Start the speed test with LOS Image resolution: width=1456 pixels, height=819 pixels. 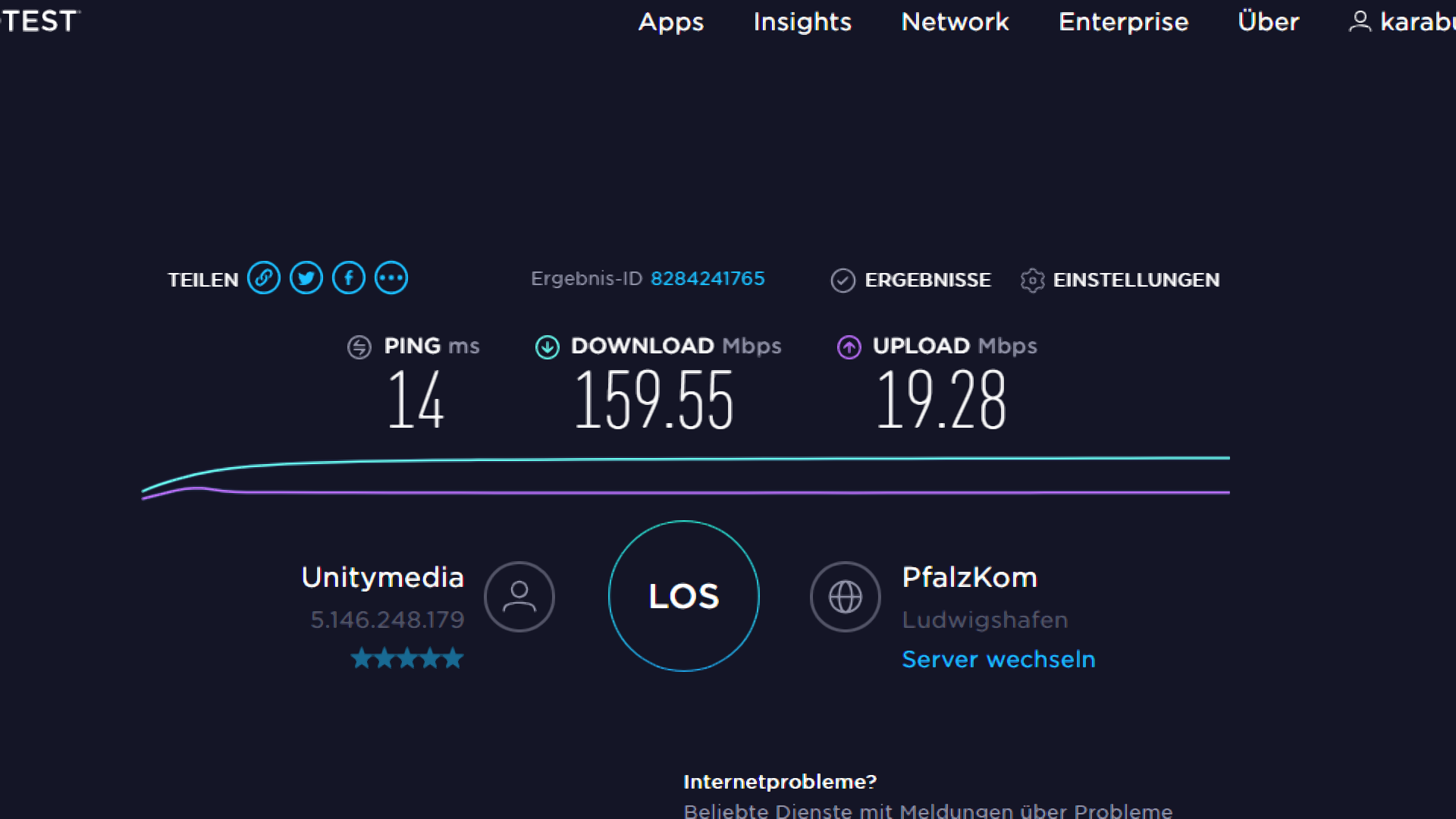click(683, 596)
